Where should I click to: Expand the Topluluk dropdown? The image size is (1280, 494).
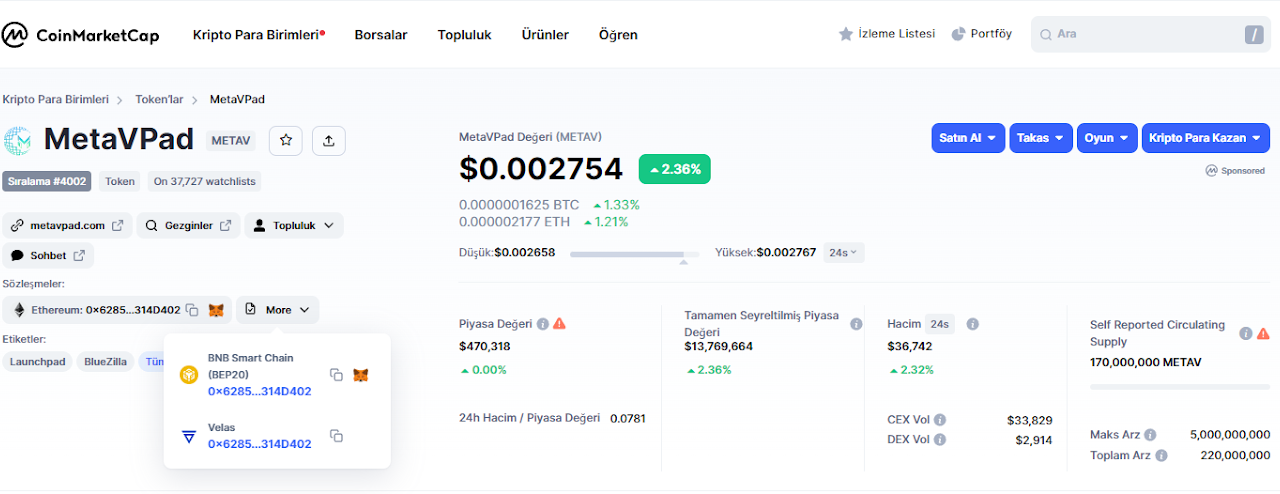(294, 225)
